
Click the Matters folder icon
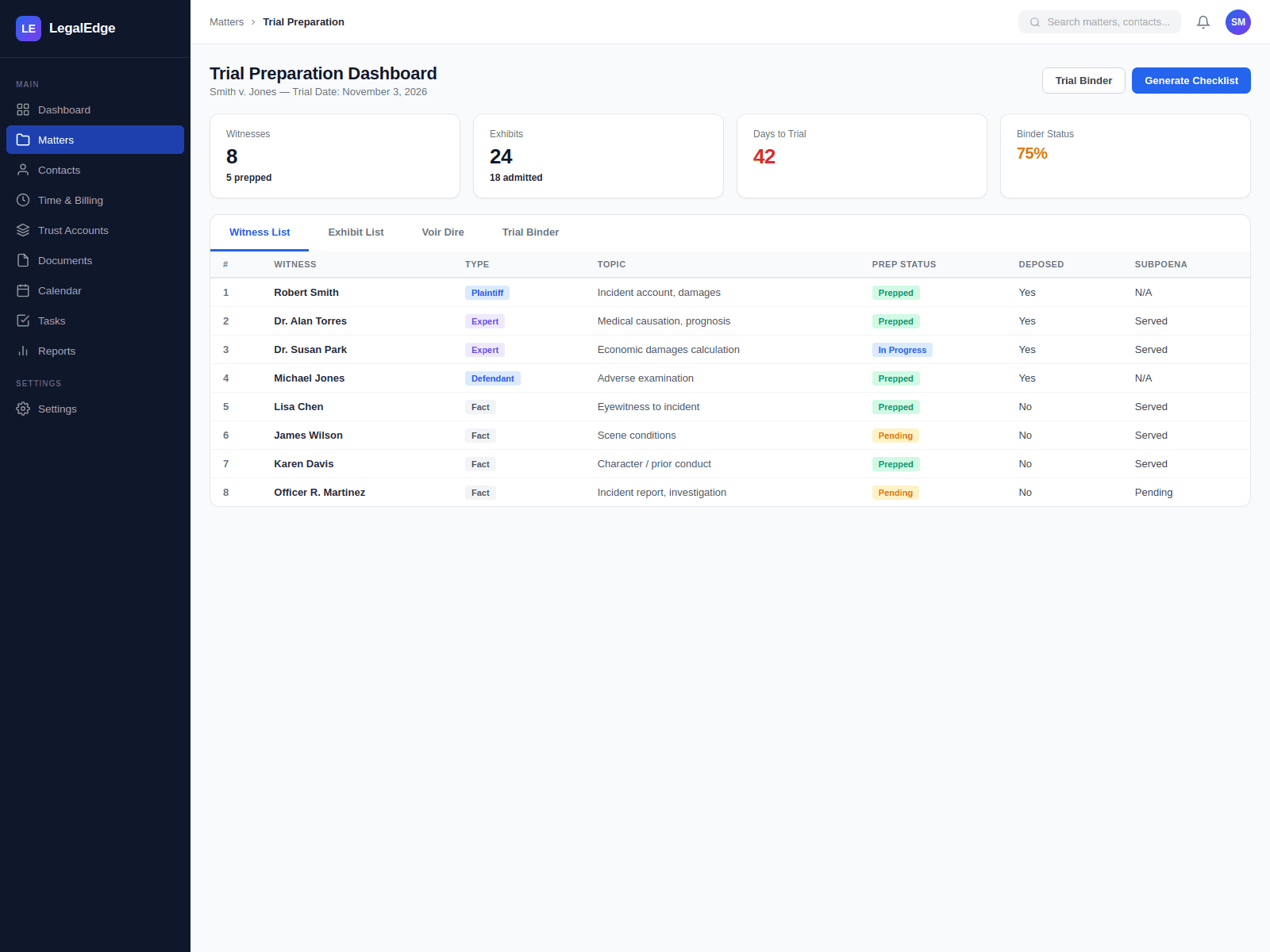tap(23, 140)
